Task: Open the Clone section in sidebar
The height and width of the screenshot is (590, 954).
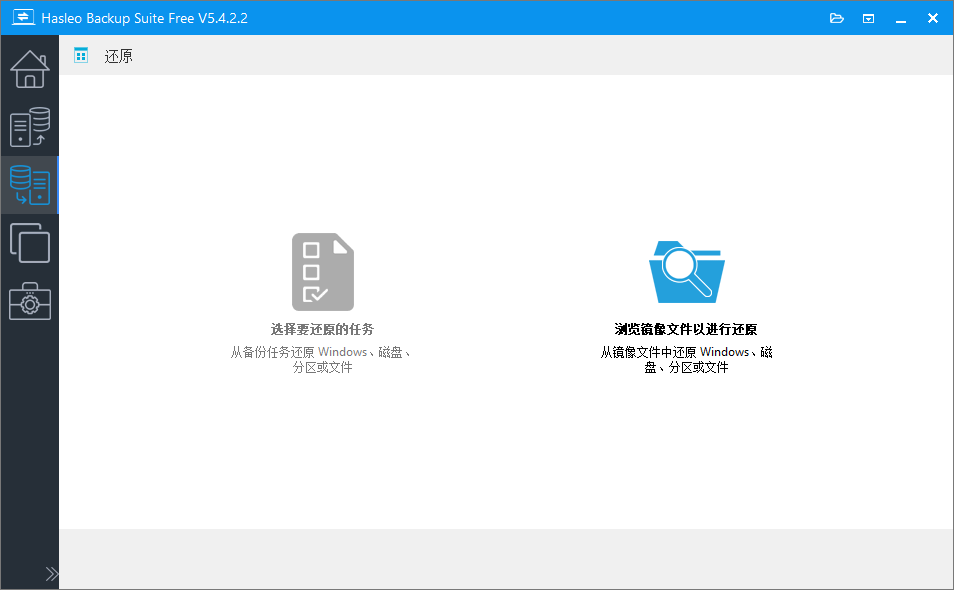Action: tap(29, 243)
